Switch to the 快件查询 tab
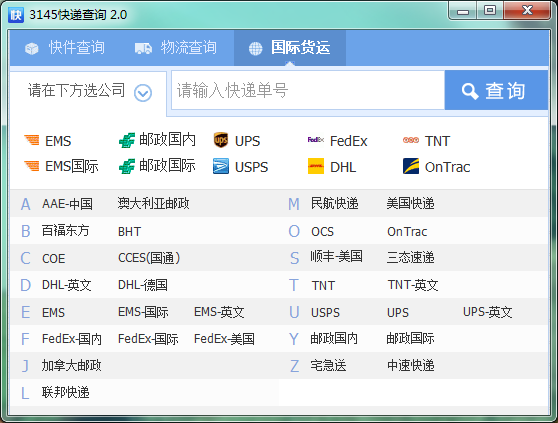Viewport: 558px width, 423px height. [x=65, y=48]
